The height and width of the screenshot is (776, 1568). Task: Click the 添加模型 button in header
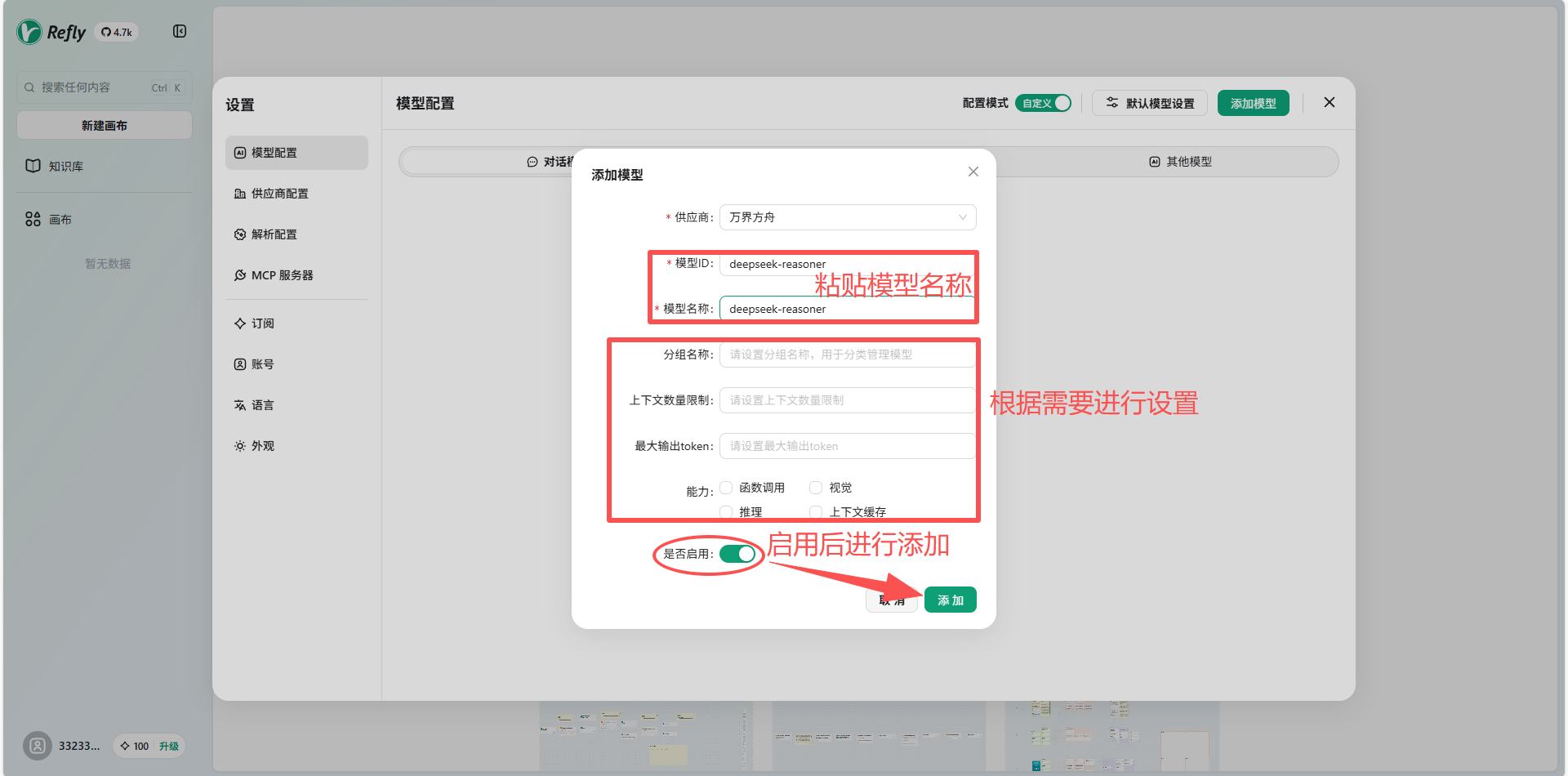click(1253, 103)
